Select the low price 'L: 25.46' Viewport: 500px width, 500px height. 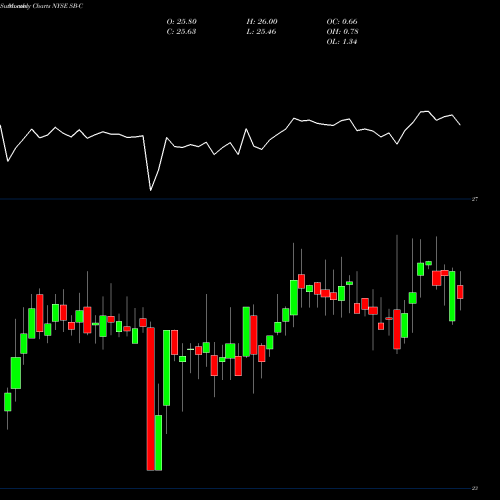click(262, 32)
